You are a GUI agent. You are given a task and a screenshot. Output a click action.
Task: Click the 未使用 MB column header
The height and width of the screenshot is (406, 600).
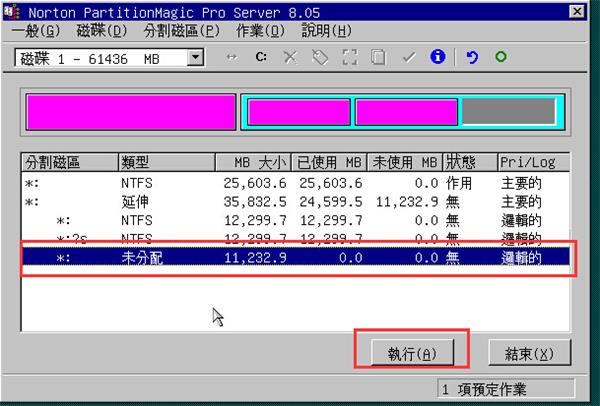tap(405, 163)
